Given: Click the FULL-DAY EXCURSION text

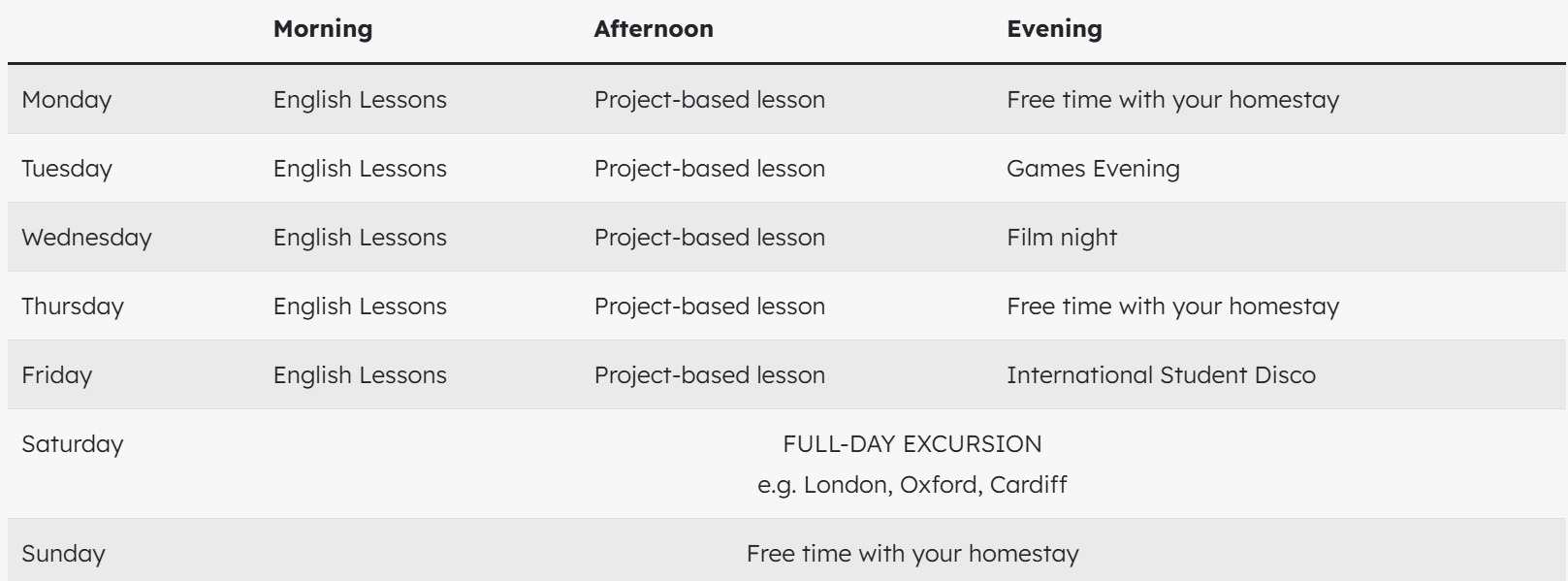Looking at the screenshot, I should [x=912, y=444].
